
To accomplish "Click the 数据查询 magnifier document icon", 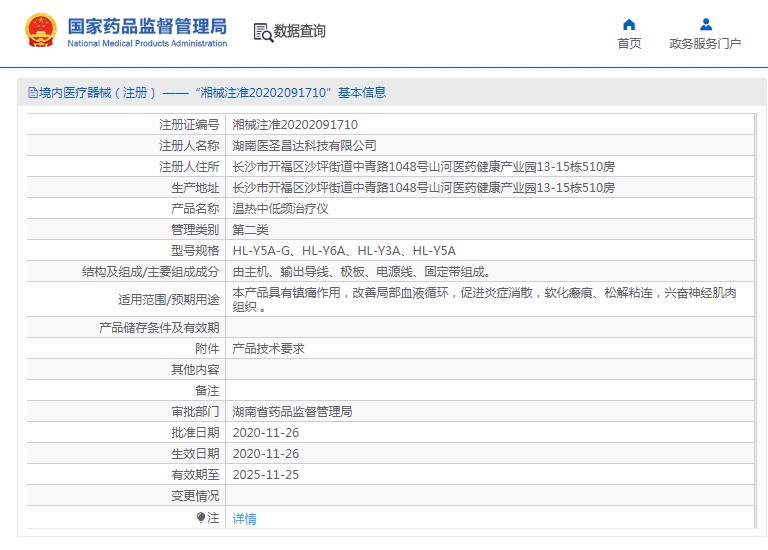I will coord(263,32).
